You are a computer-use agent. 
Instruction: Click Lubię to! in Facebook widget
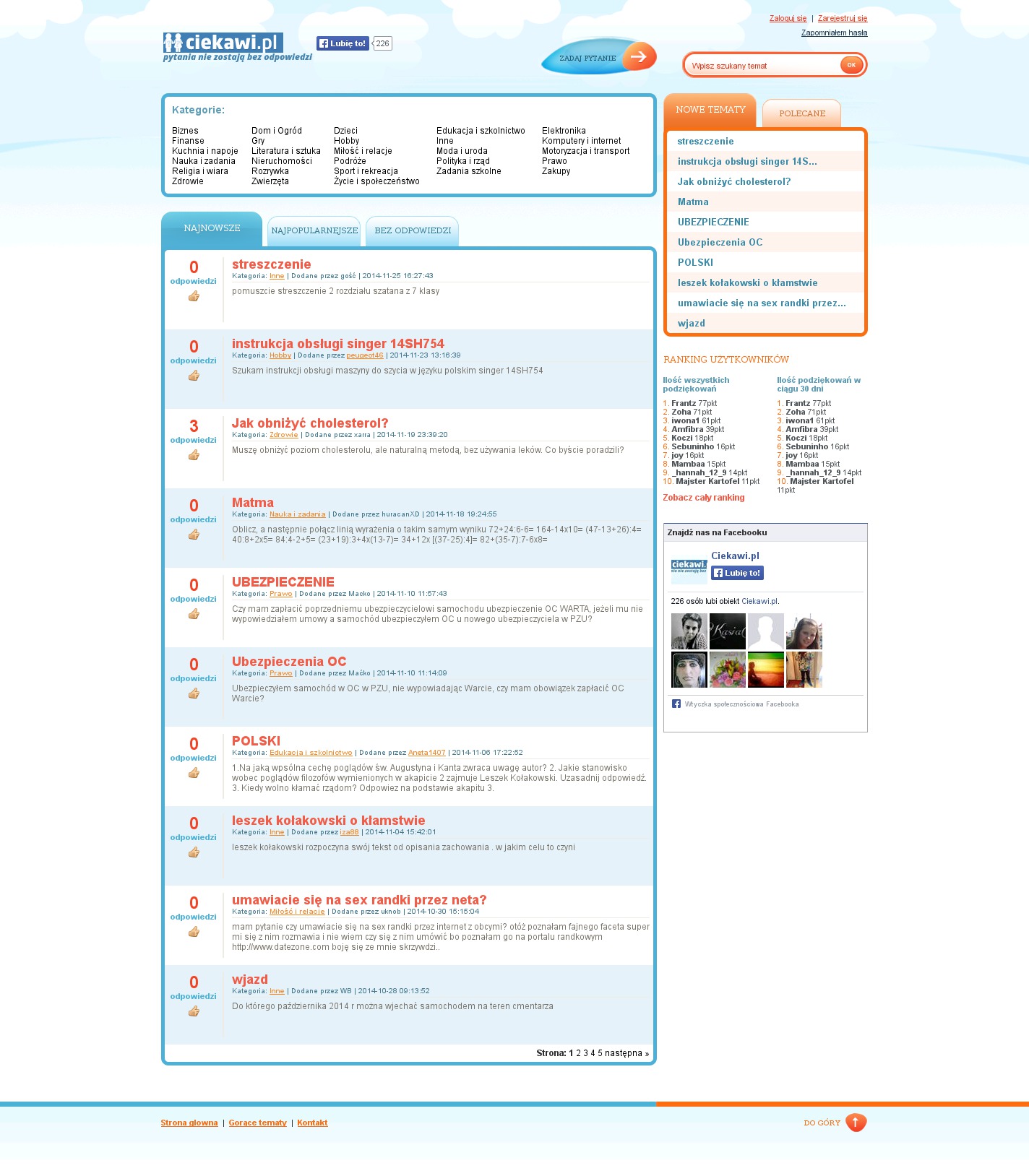pyautogui.click(x=737, y=573)
